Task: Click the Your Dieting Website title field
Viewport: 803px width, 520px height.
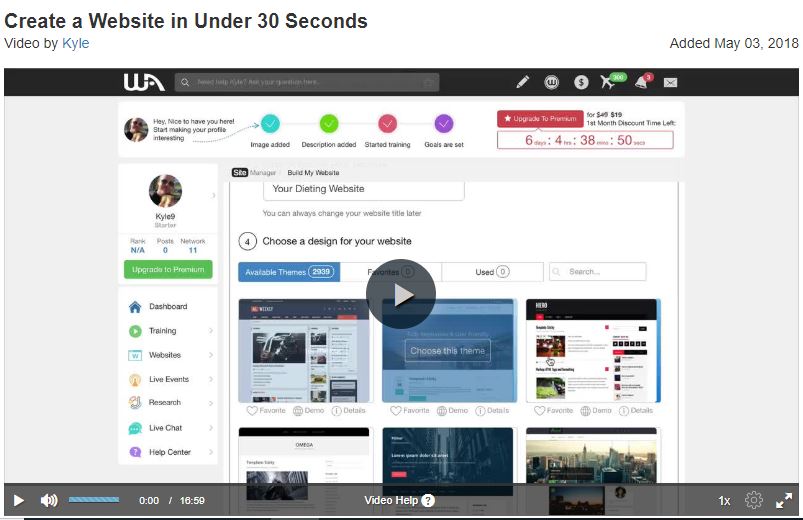Action: (364, 189)
